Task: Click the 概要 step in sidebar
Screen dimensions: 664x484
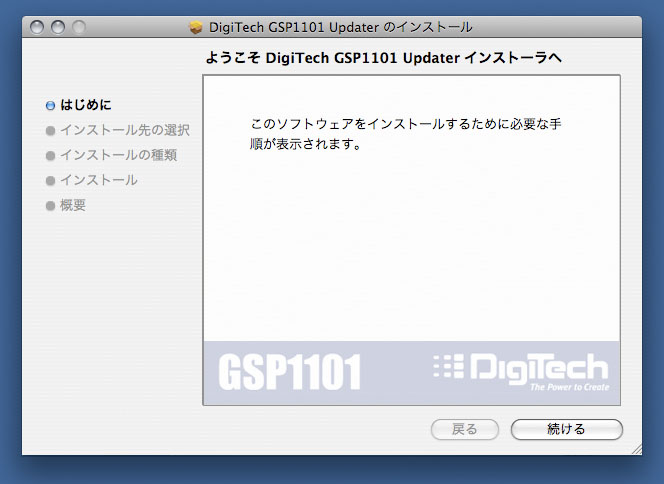Action: pyautogui.click(x=73, y=205)
